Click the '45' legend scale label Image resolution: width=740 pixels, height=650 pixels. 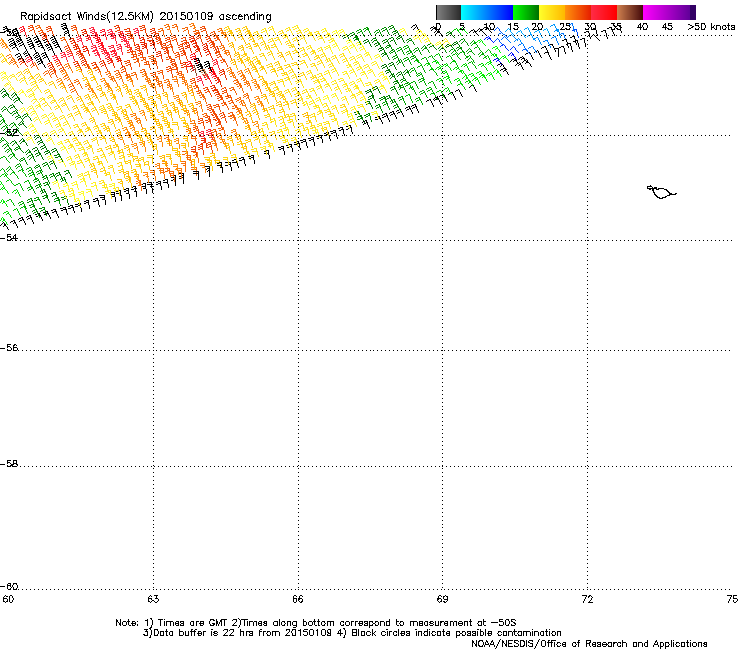[667, 27]
